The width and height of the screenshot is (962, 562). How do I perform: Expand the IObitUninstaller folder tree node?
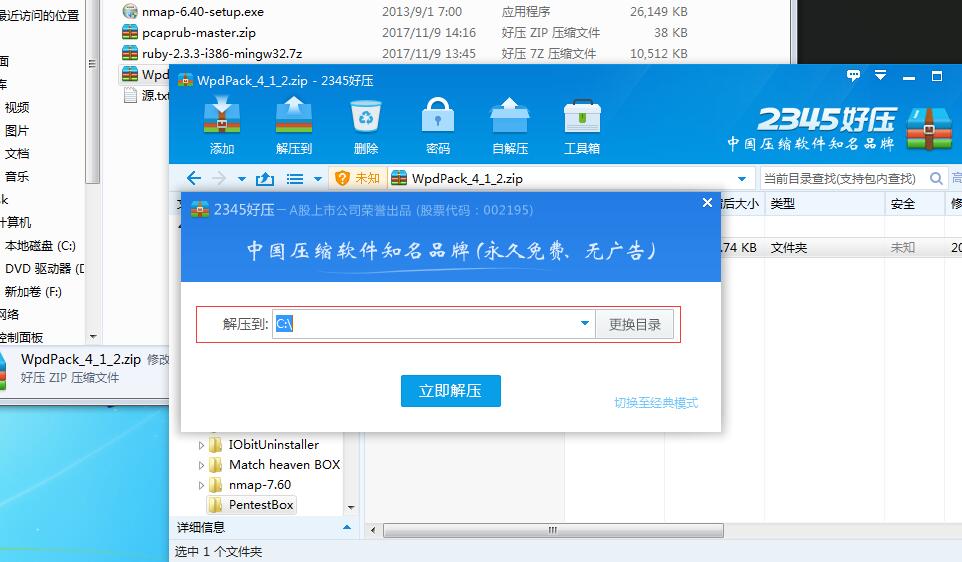click(x=202, y=445)
